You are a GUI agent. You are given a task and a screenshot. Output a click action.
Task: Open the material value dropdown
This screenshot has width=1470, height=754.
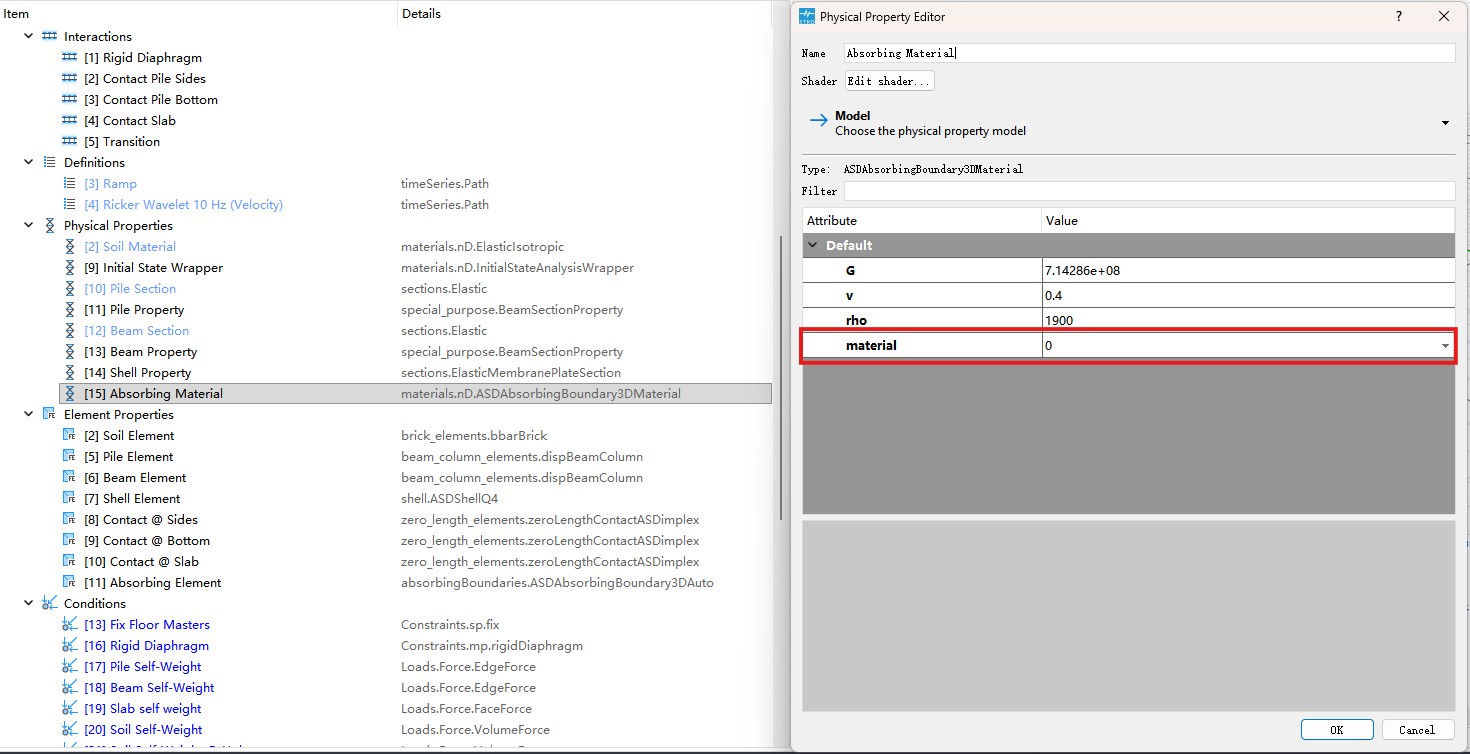tap(1445, 346)
